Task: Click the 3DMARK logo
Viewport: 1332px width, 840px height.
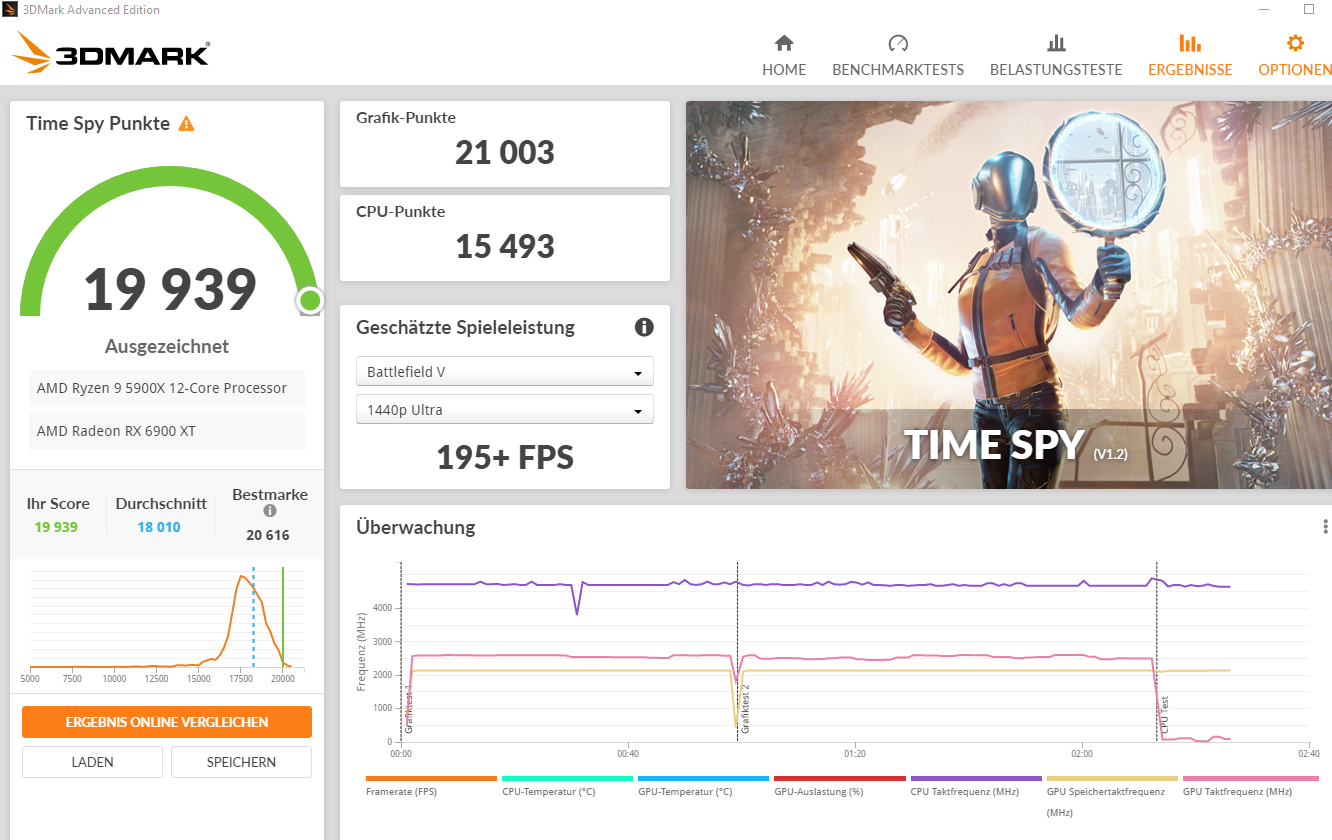Action: click(111, 53)
